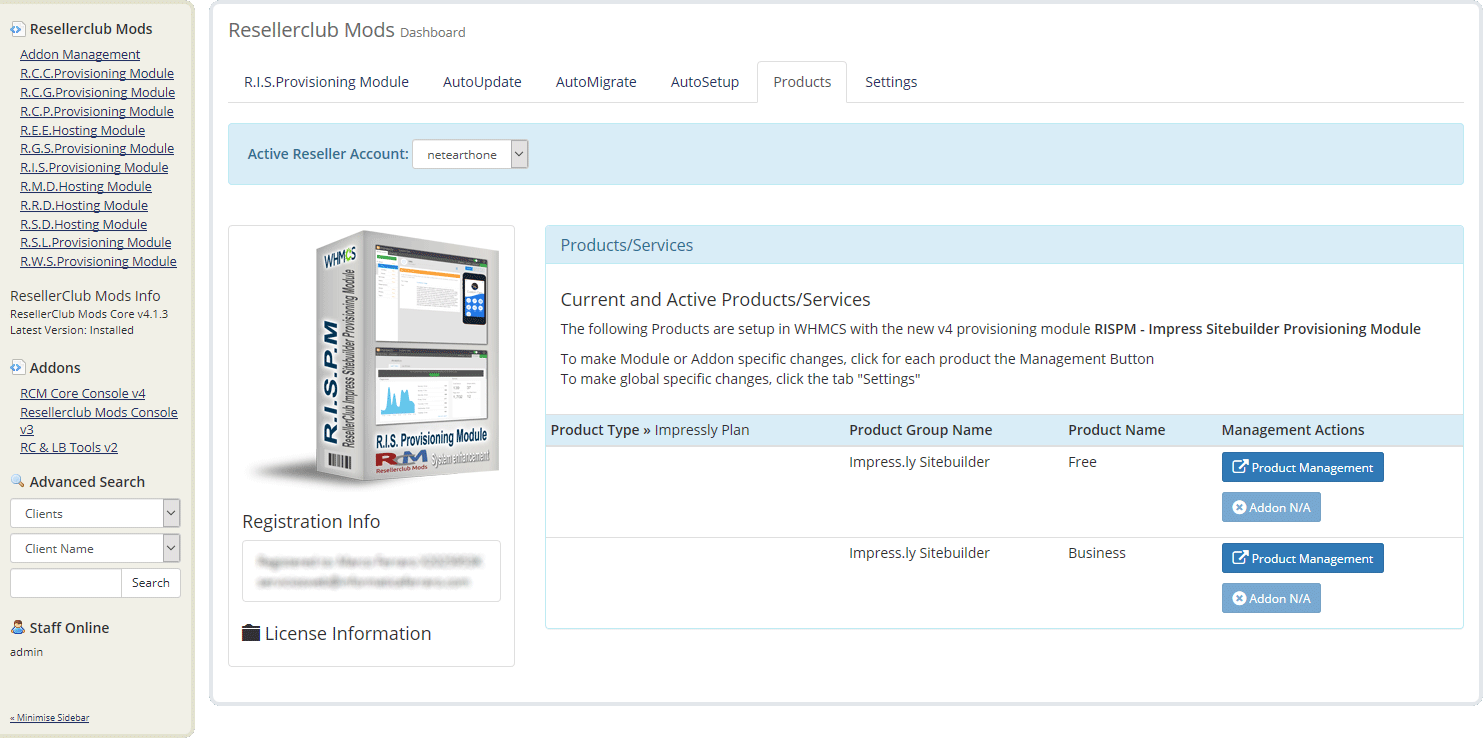Open R.G.S.Provisioning Module link
The width and height of the screenshot is (1483, 738).
(x=97, y=148)
